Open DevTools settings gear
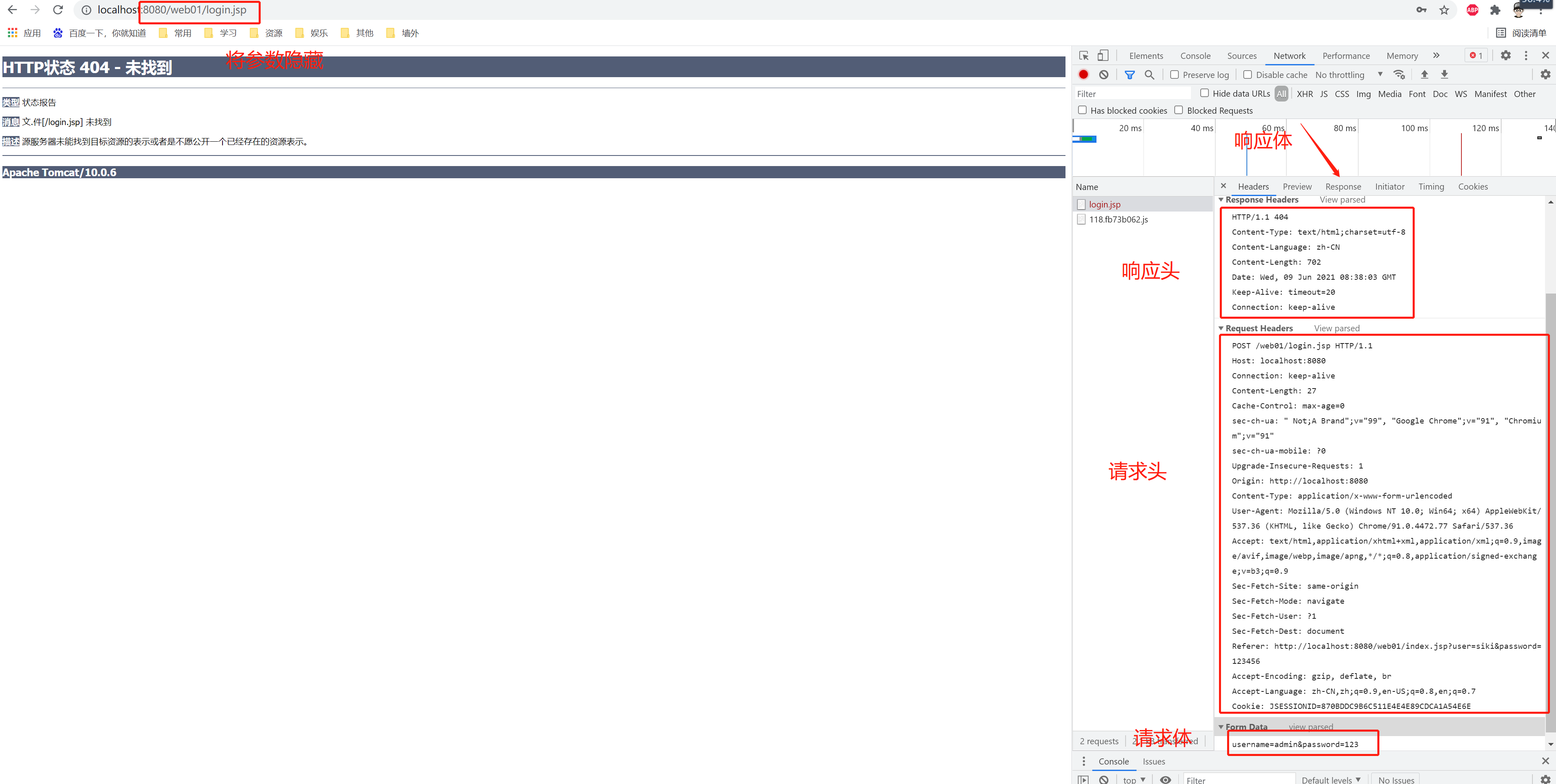Screen dimensions: 1556x784 (x=1505, y=56)
